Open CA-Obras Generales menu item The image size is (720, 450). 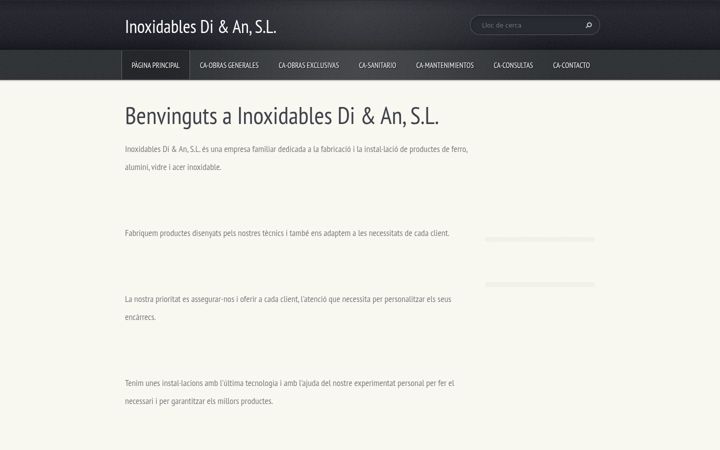pyautogui.click(x=229, y=65)
